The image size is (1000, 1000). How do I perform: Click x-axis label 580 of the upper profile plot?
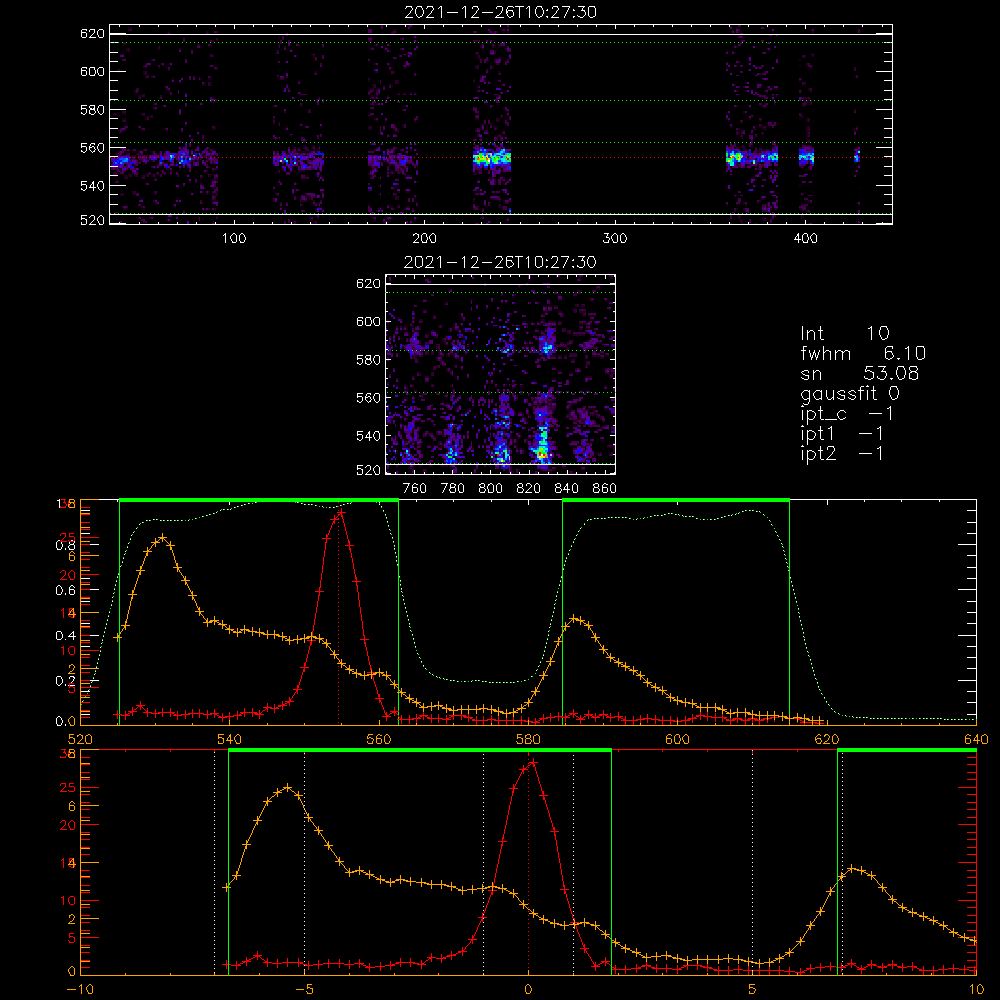pos(528,739)
